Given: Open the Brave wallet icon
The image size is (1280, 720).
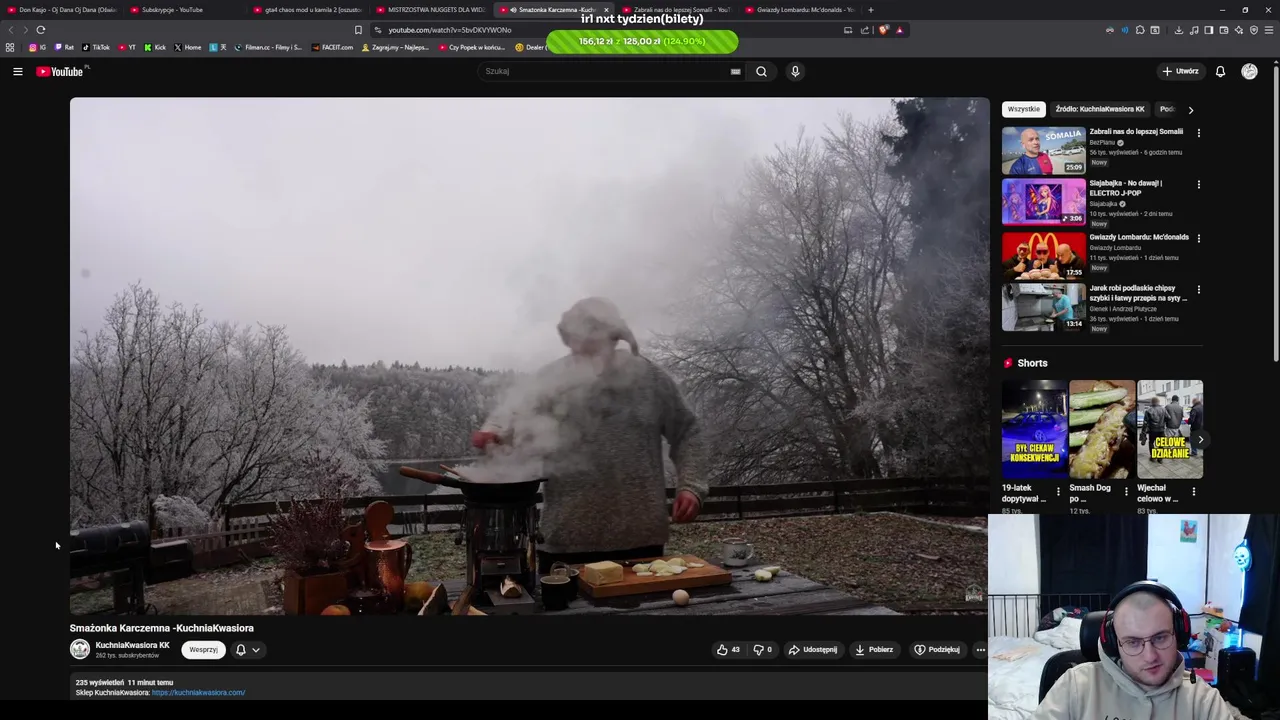Looking at the screenshot, I should [x=1224, y=30].
